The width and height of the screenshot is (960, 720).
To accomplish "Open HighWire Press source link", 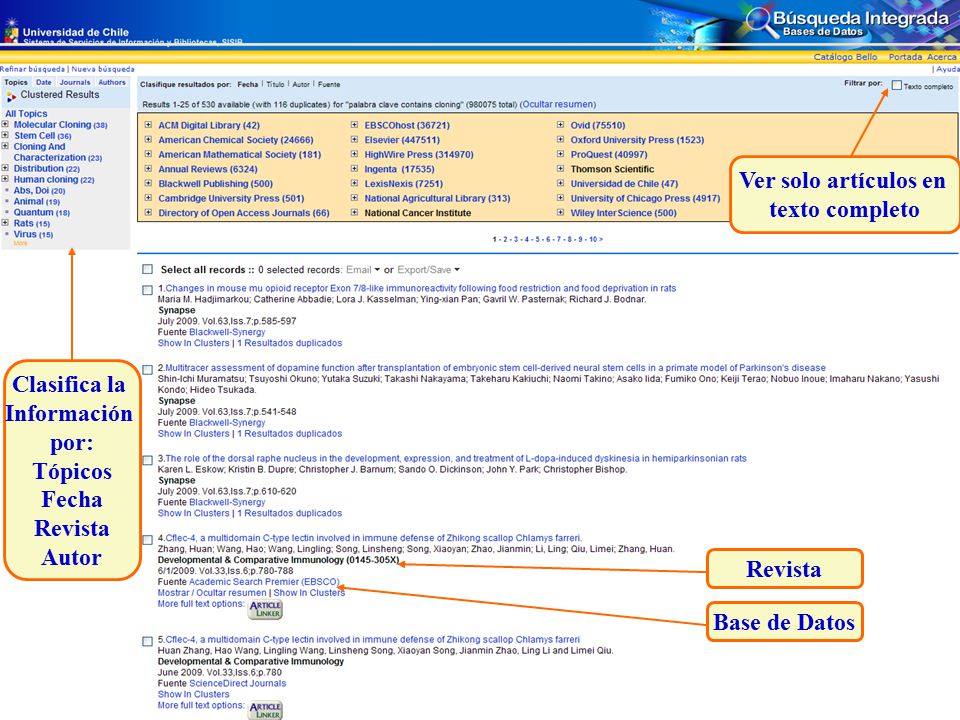I will coord(419,155).
